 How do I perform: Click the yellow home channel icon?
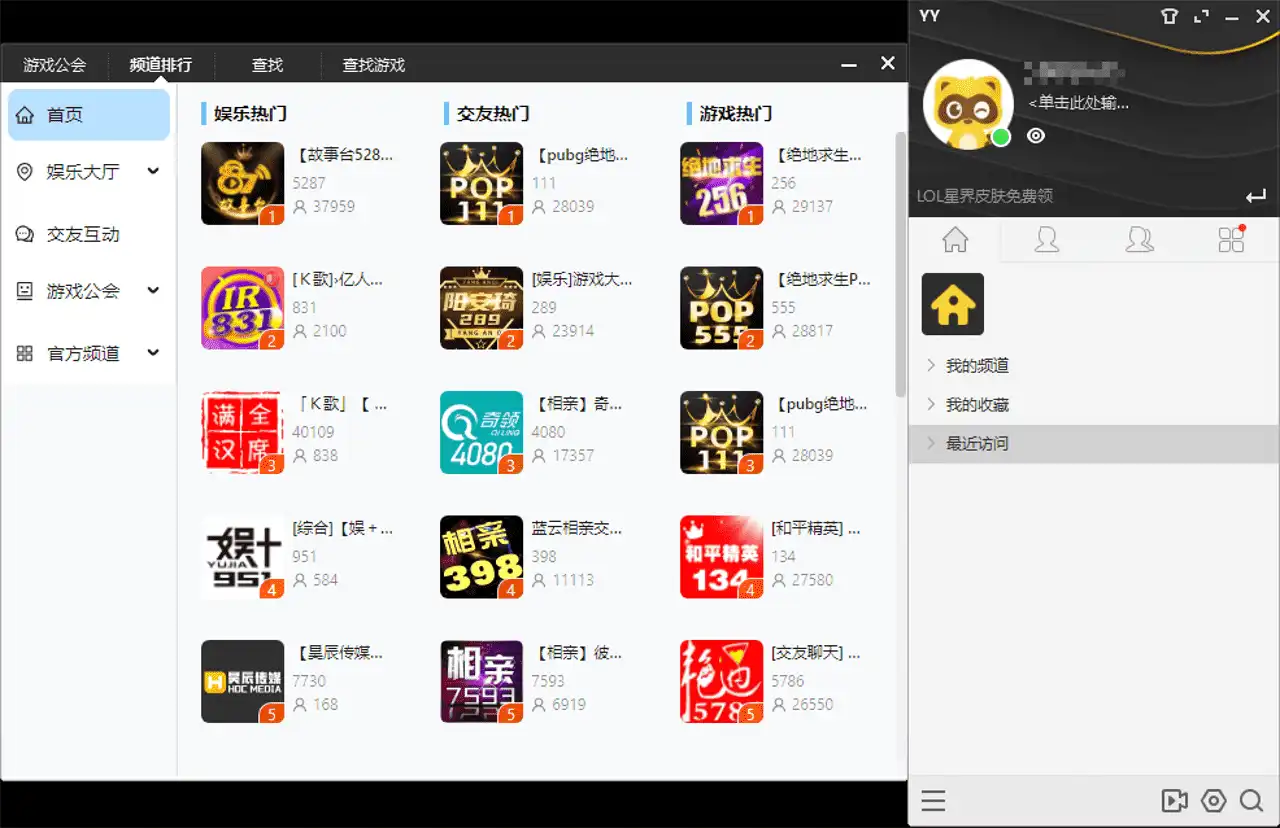952,304
